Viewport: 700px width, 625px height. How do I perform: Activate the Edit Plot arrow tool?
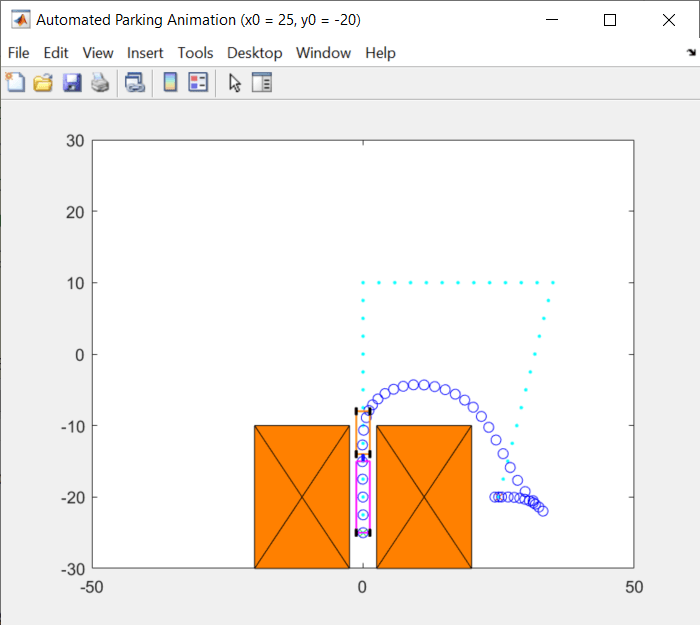pyautogui.click(x=234, y=83)
